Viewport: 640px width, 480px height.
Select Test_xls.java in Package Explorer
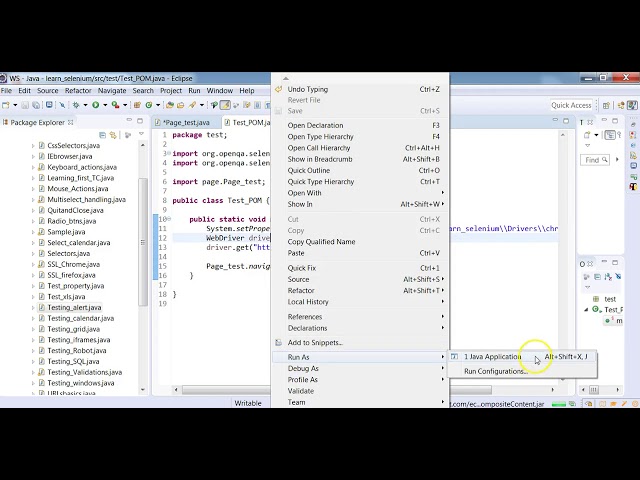point(66,297)
